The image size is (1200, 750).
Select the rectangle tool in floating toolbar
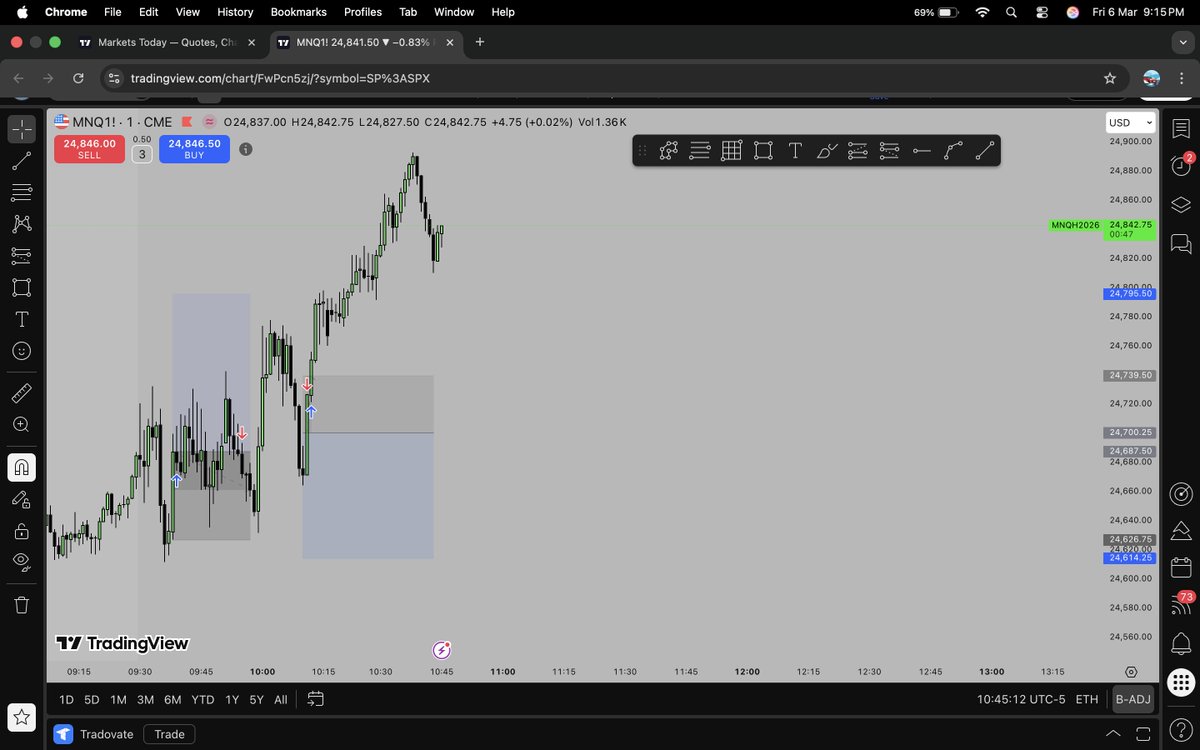tap(763, 150)
